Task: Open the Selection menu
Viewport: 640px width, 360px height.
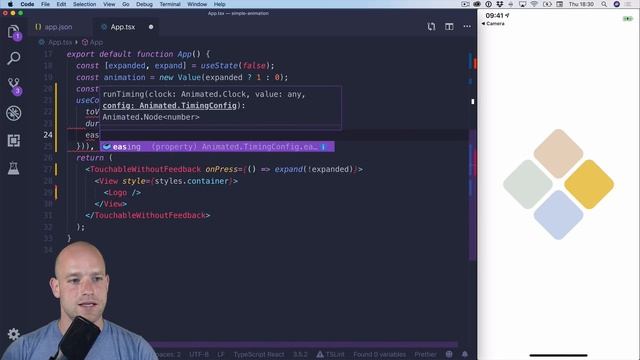Action: point(84,4)
